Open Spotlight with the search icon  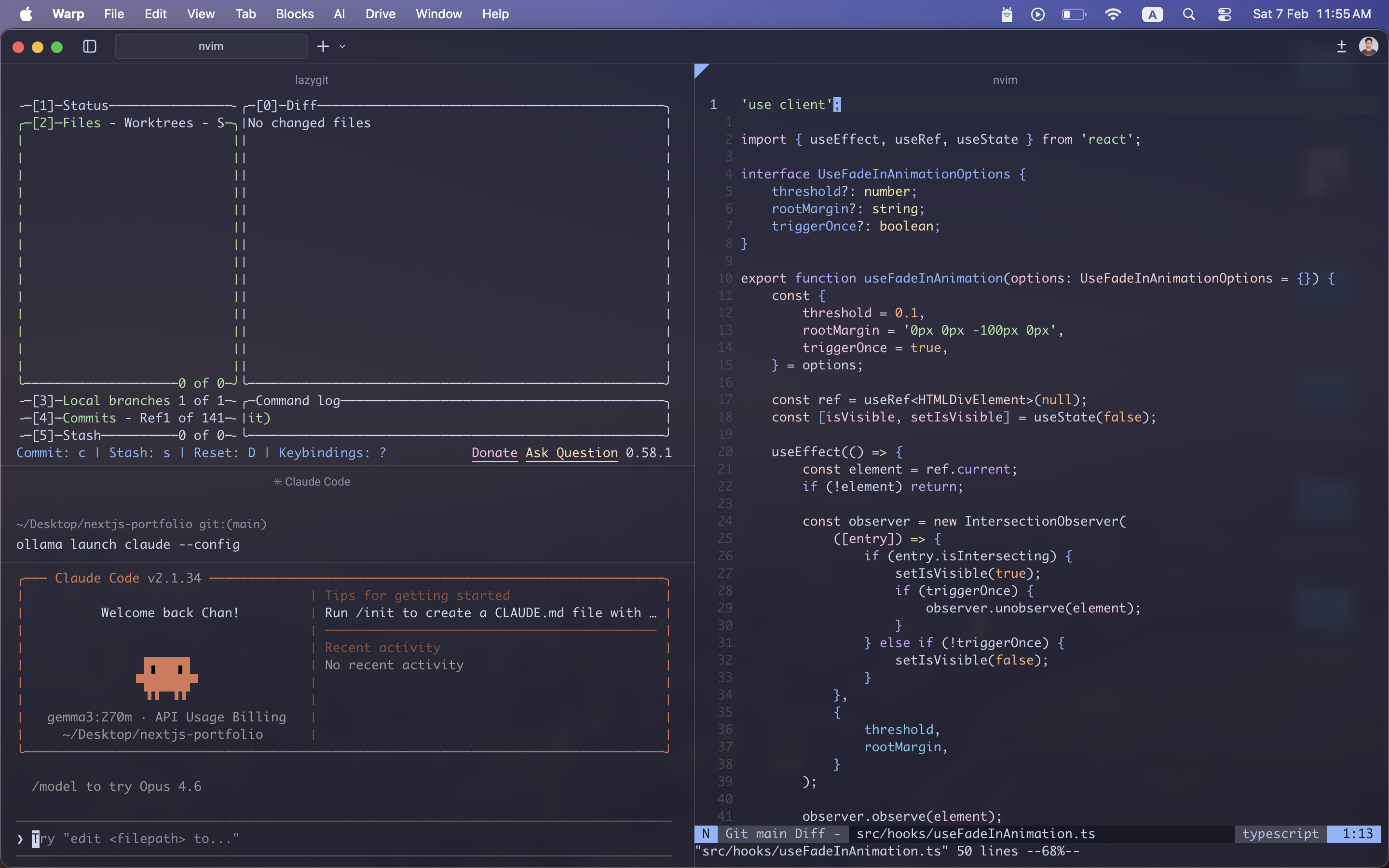[1189, 14]
